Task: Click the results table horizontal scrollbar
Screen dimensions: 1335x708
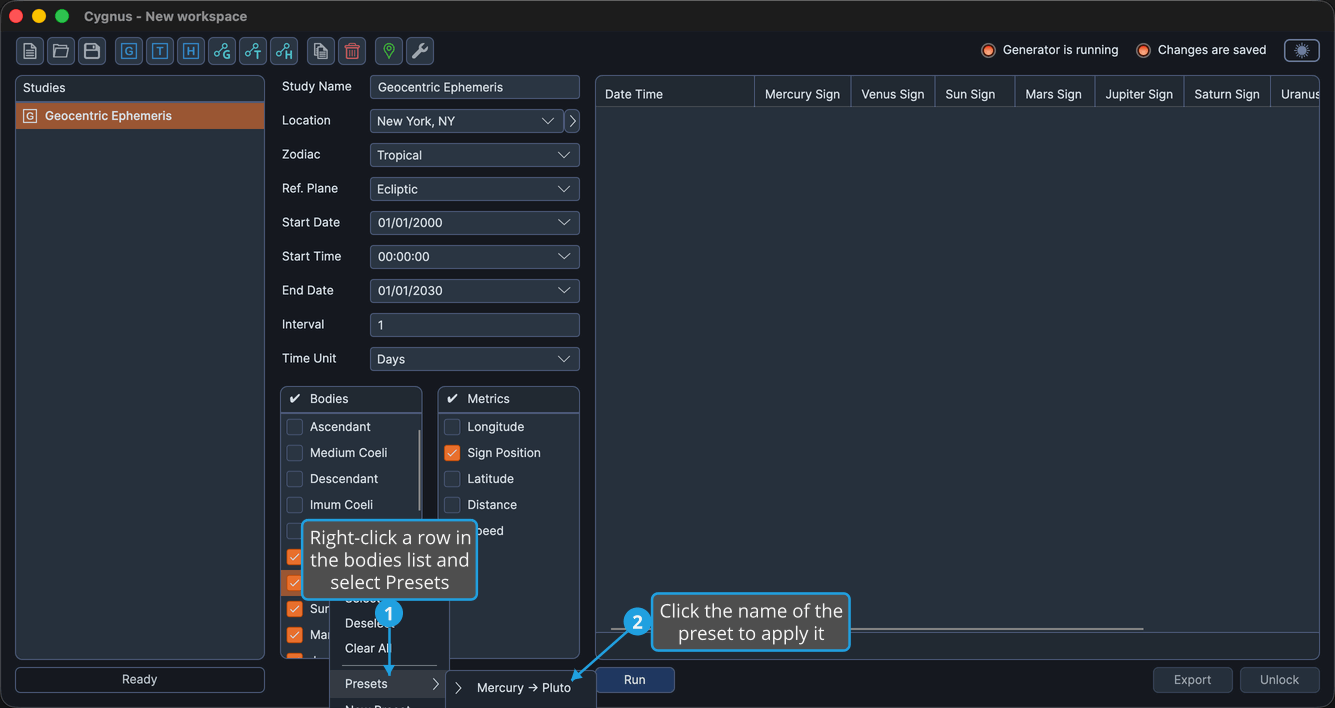Action: (x=877, y=629)
